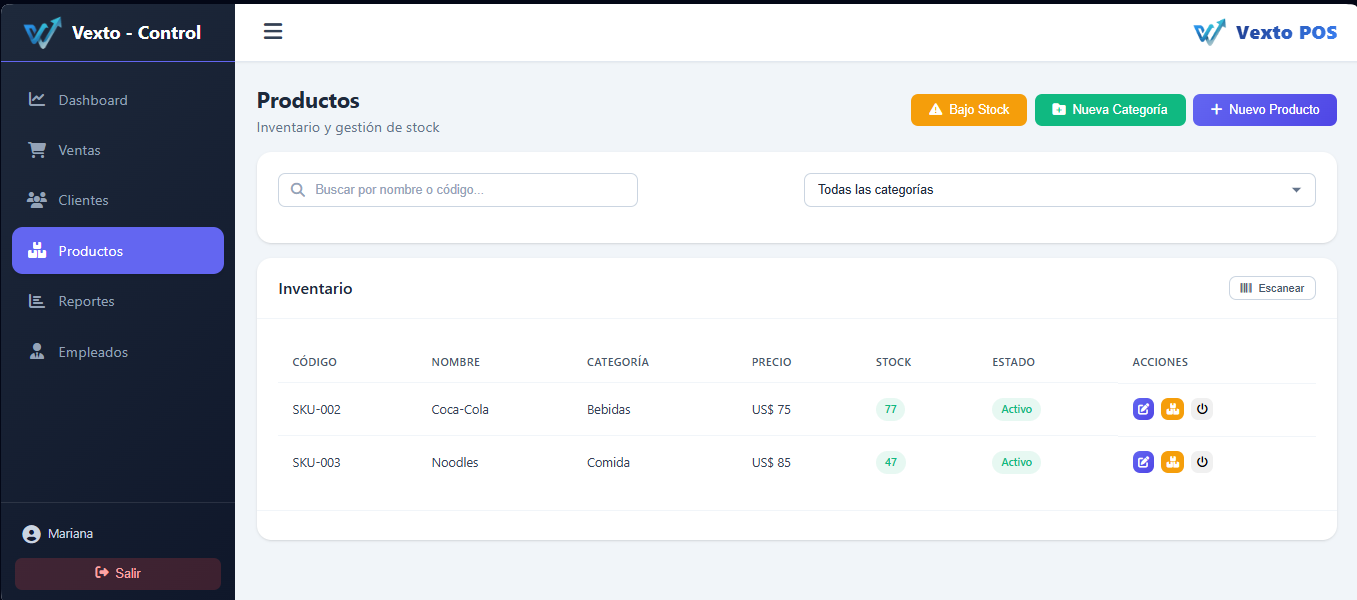The height and width of the screenshot is (600, 1357).
Task: Click the Salir logout button
Action: [x=118, y=573]
